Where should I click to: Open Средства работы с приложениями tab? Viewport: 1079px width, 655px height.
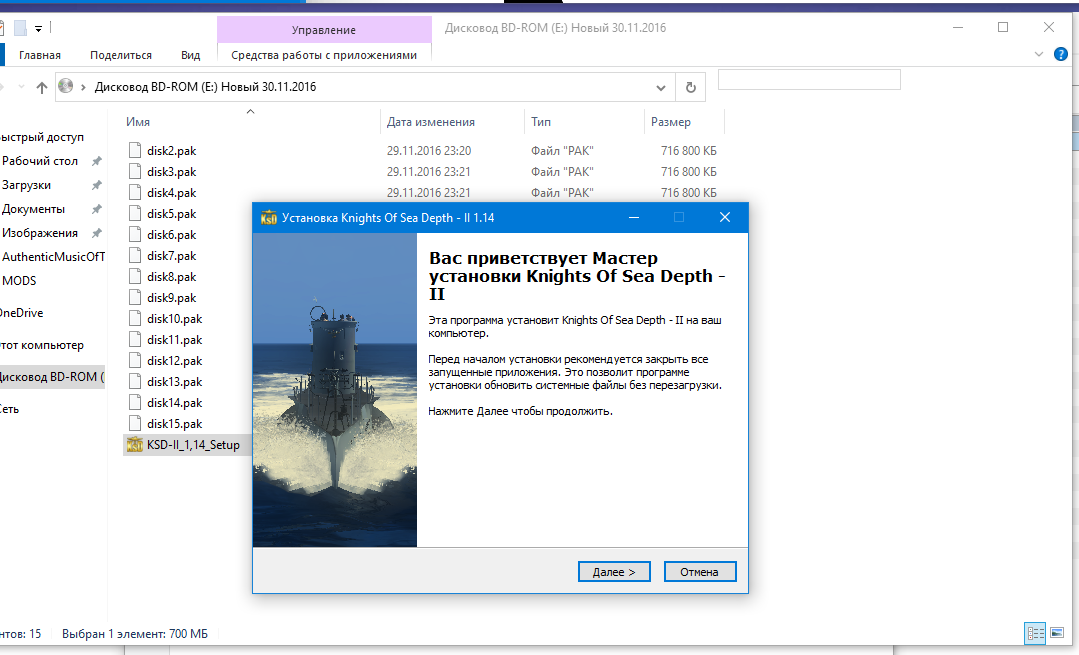click(324, 55)
